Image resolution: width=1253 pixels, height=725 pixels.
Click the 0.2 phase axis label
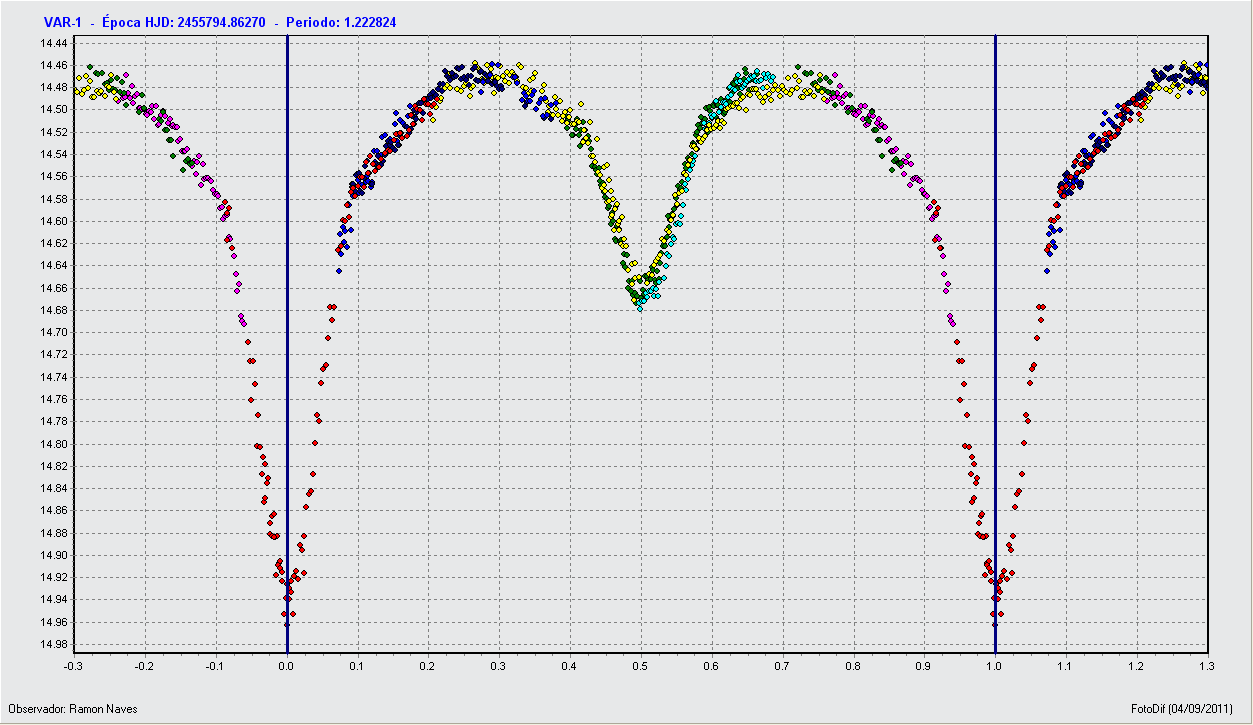pos(429,664)
